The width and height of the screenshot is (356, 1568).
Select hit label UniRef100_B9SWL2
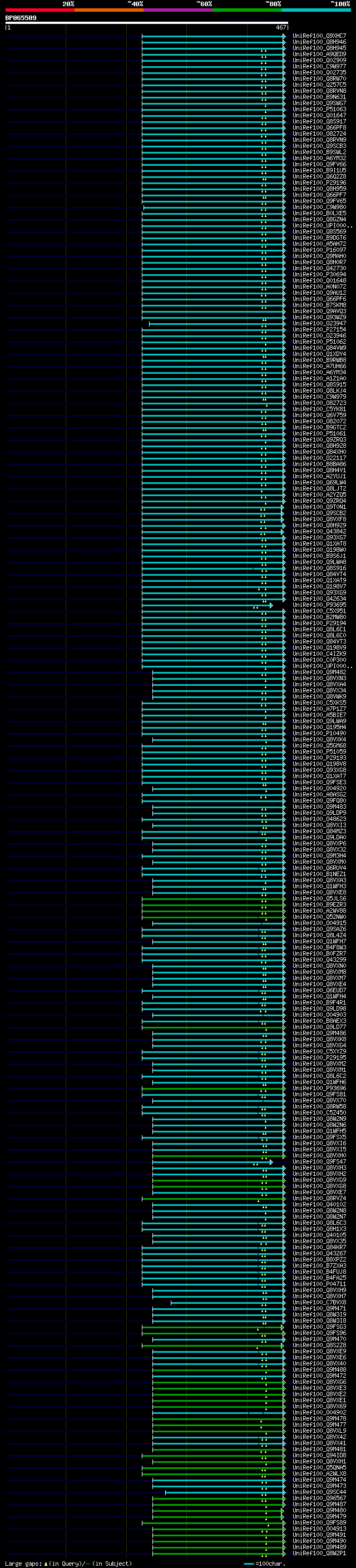point(319,152)
